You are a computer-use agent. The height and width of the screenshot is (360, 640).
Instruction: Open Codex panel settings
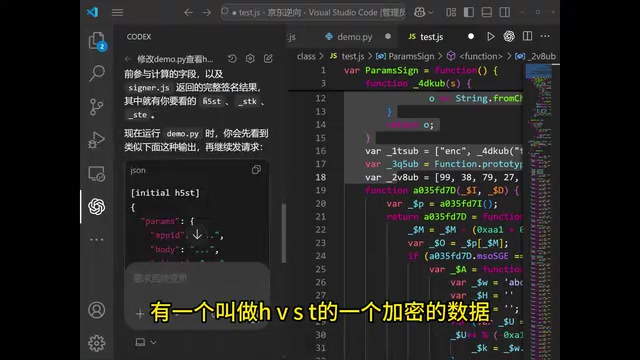pos(250,59)
